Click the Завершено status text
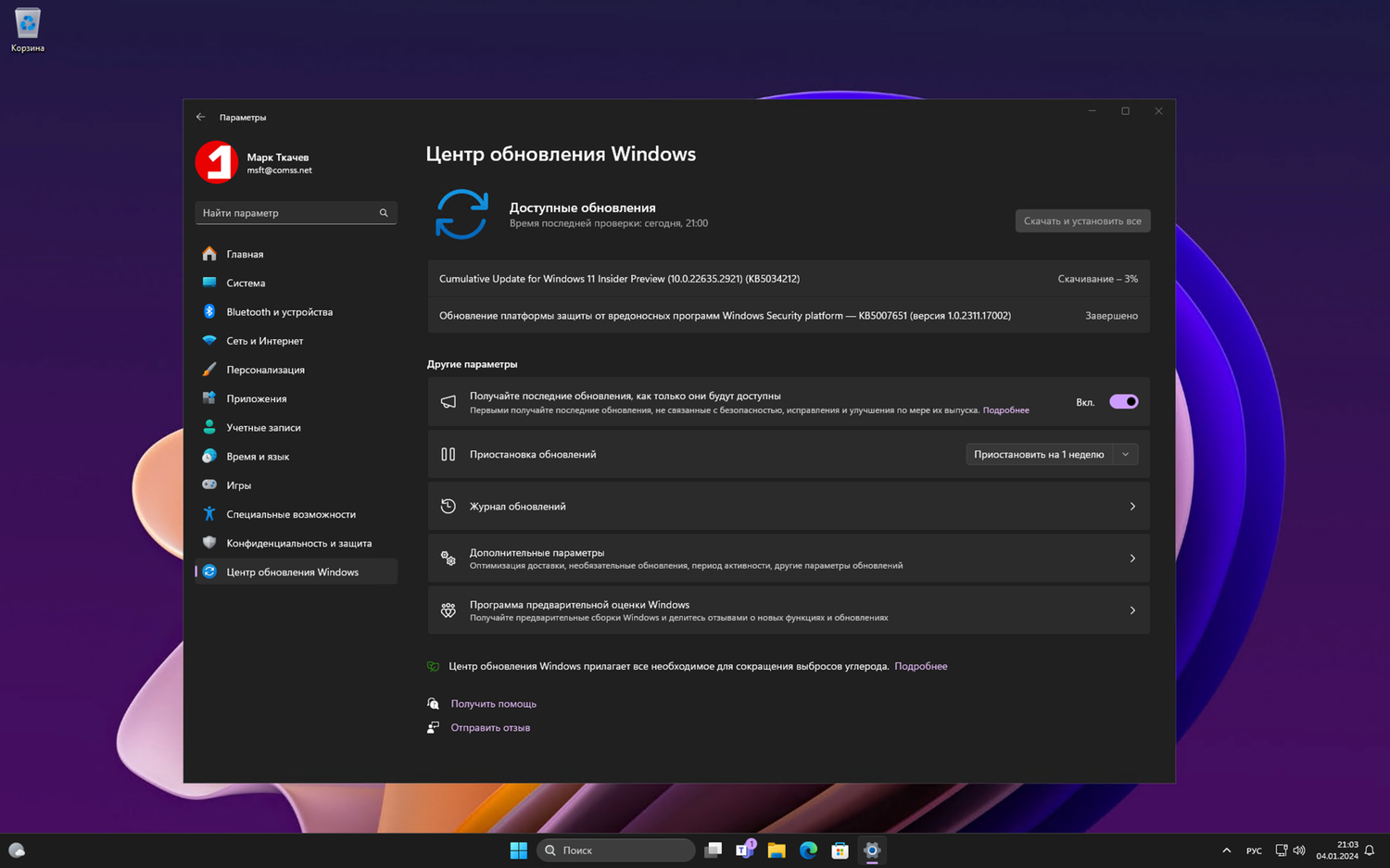The height and width of the screenshot is (868, 1390). 1111,316
